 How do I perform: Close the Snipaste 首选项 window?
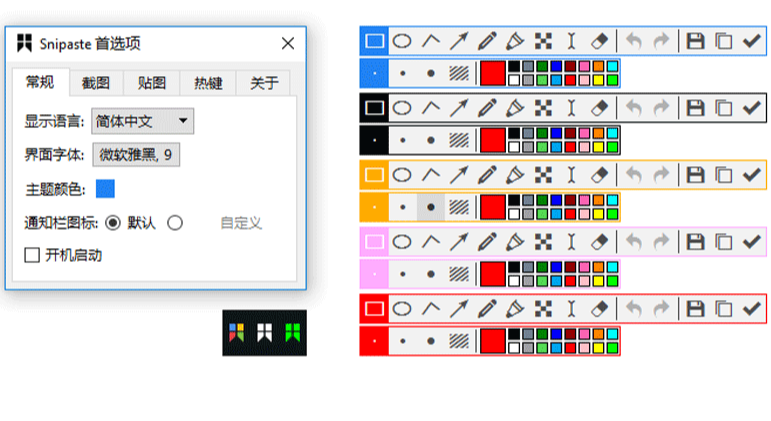pyautogui.click(x=288, y=43)
